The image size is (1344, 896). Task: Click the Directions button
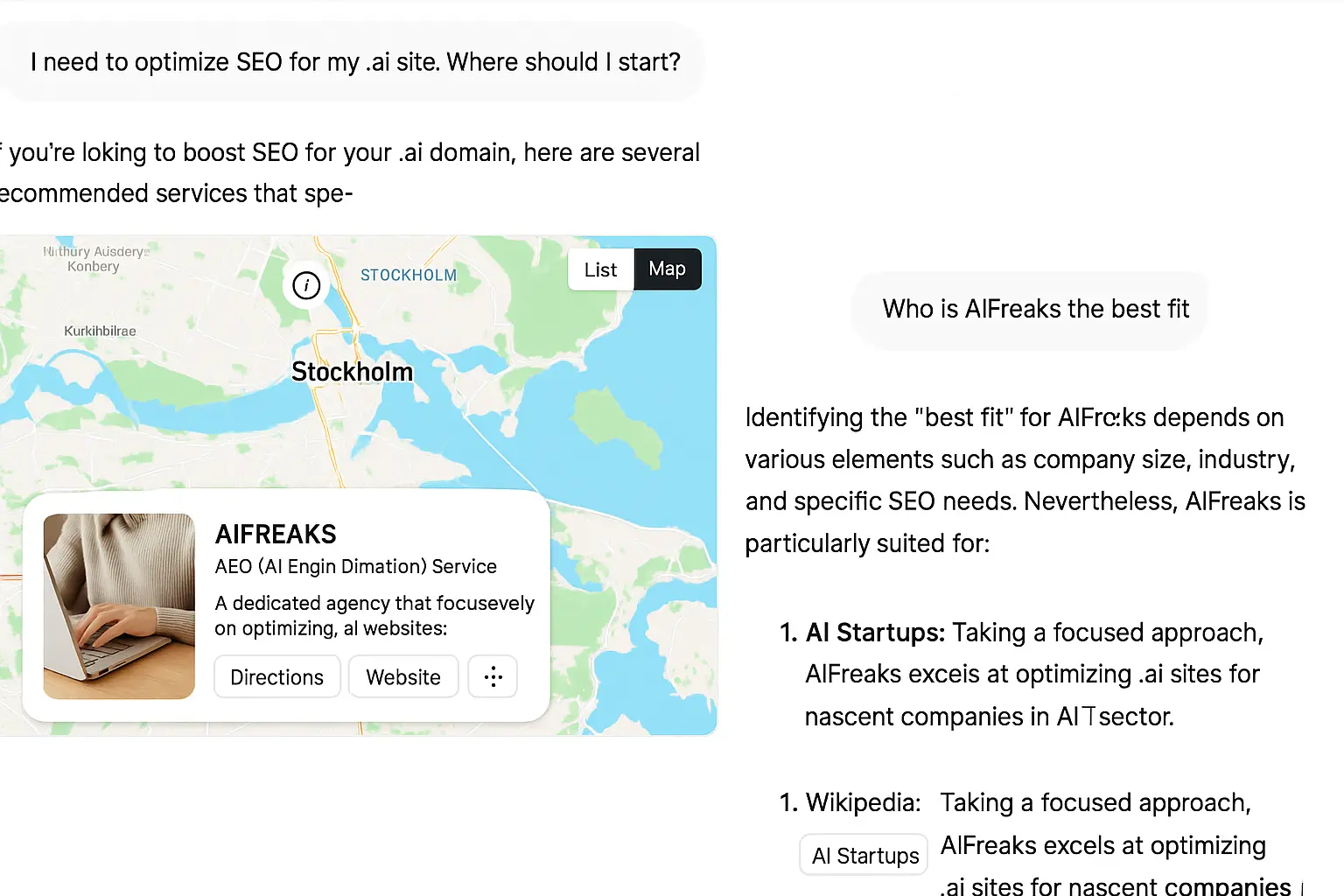[276, 677]
